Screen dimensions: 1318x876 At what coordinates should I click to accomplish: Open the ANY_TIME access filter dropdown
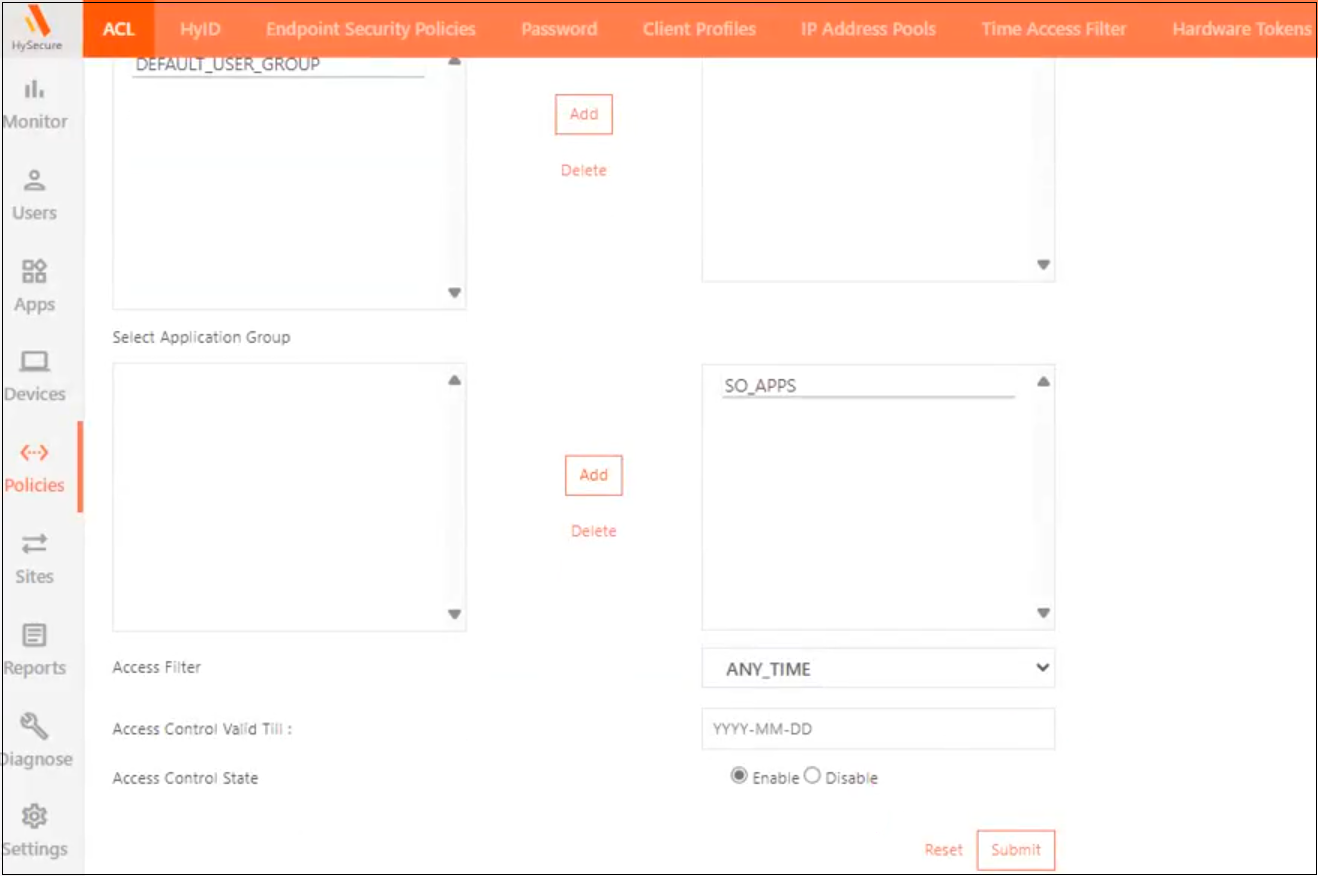[x=878, y=669]
